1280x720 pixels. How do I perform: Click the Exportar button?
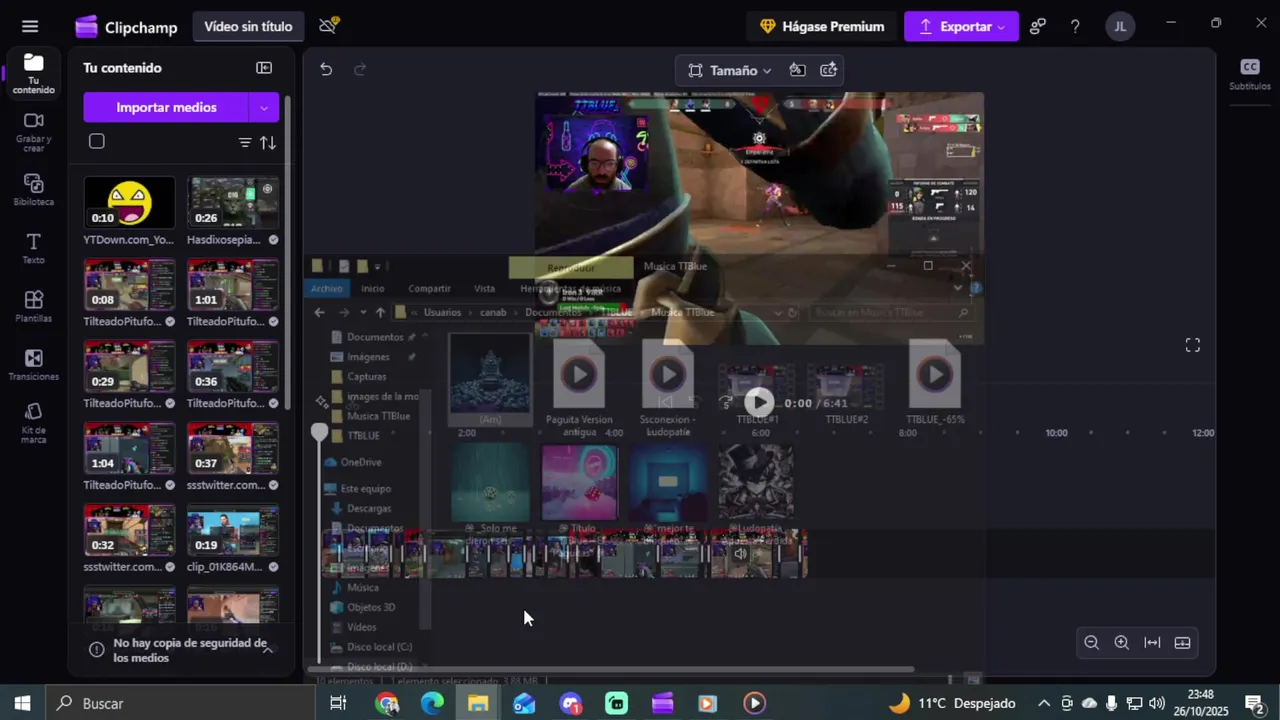coord(961,27)
